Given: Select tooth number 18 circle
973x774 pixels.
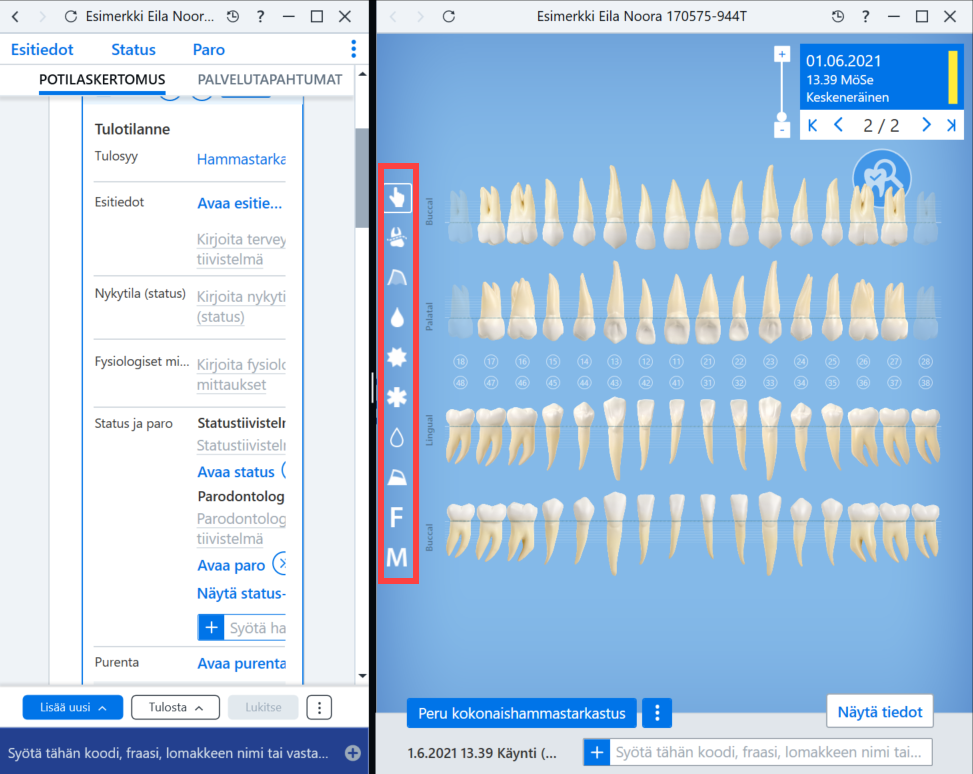Looking at the screenshot, I should click(x=460, y=362).
